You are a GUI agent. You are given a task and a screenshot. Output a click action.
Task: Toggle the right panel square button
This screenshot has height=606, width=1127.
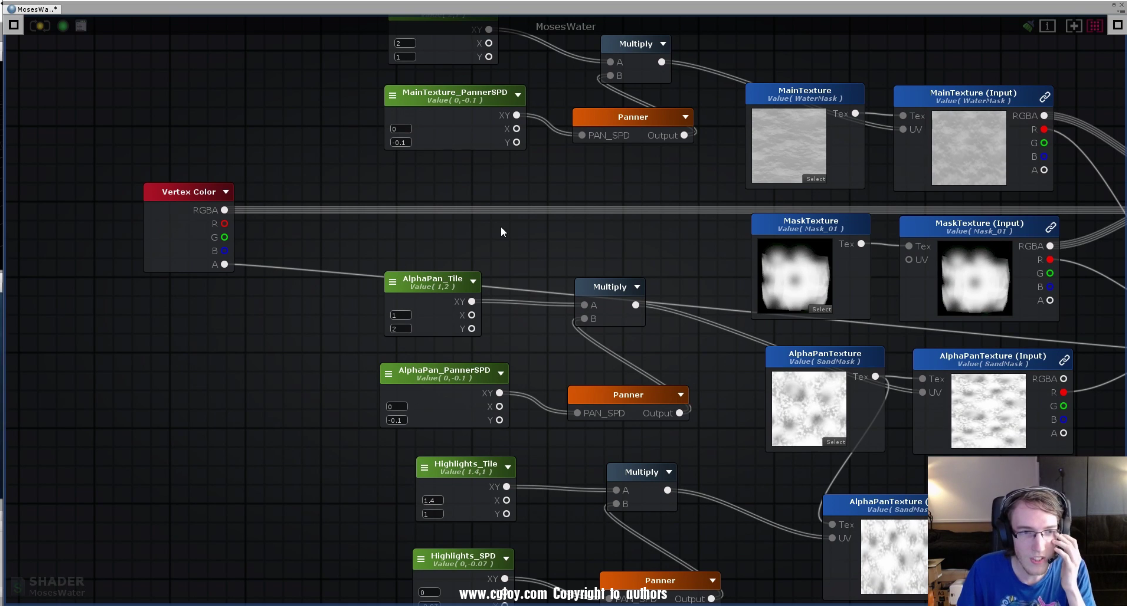(x=1114, y=26)
